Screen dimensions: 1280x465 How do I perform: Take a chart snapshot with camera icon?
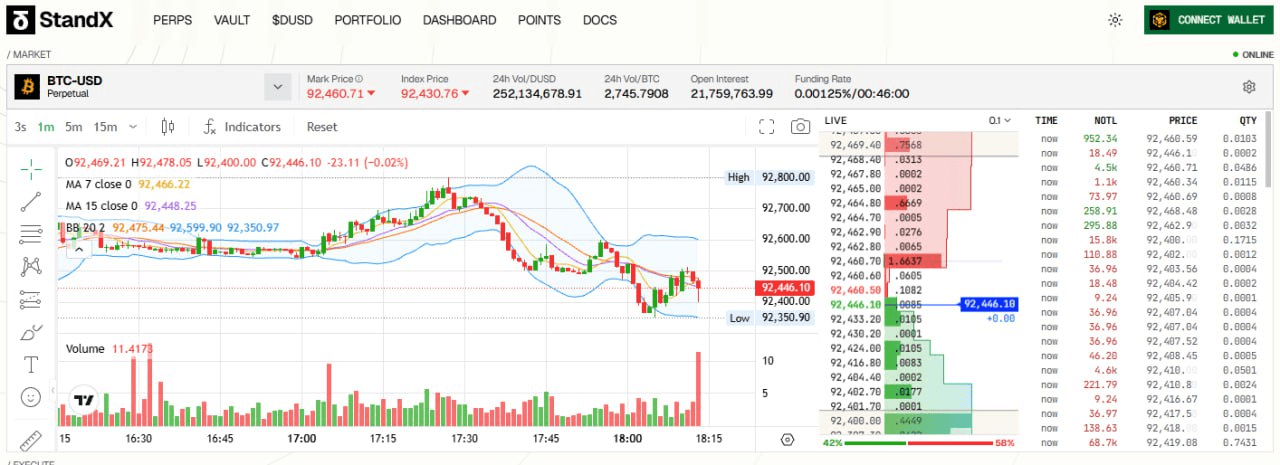(800, 127)
